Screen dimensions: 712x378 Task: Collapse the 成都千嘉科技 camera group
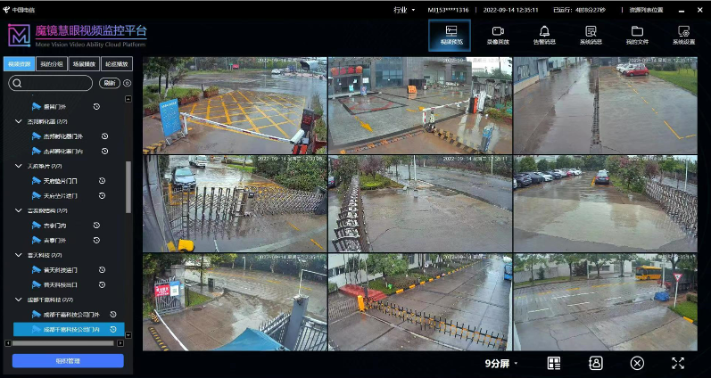[19, 300]
